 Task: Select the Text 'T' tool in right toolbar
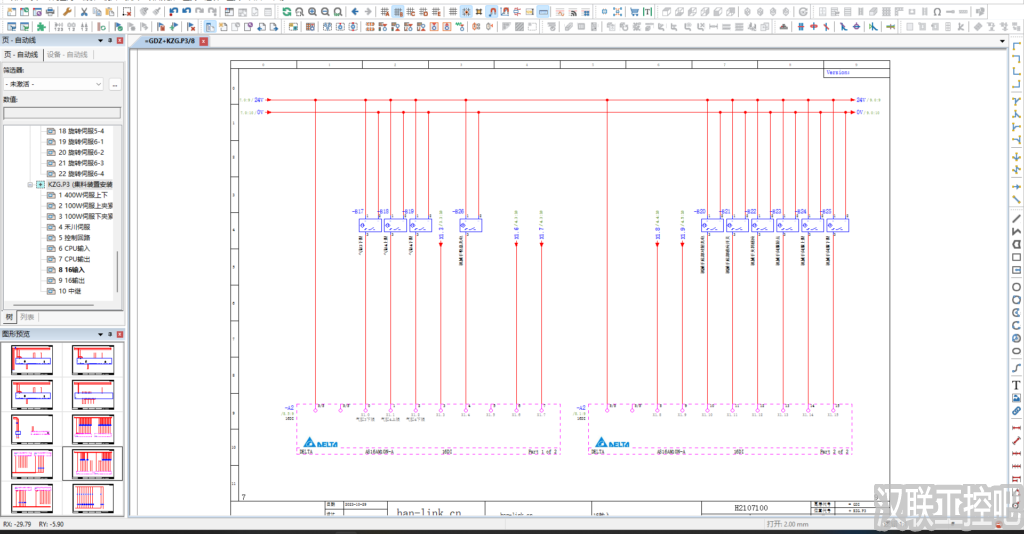(x=1016, y=386)
